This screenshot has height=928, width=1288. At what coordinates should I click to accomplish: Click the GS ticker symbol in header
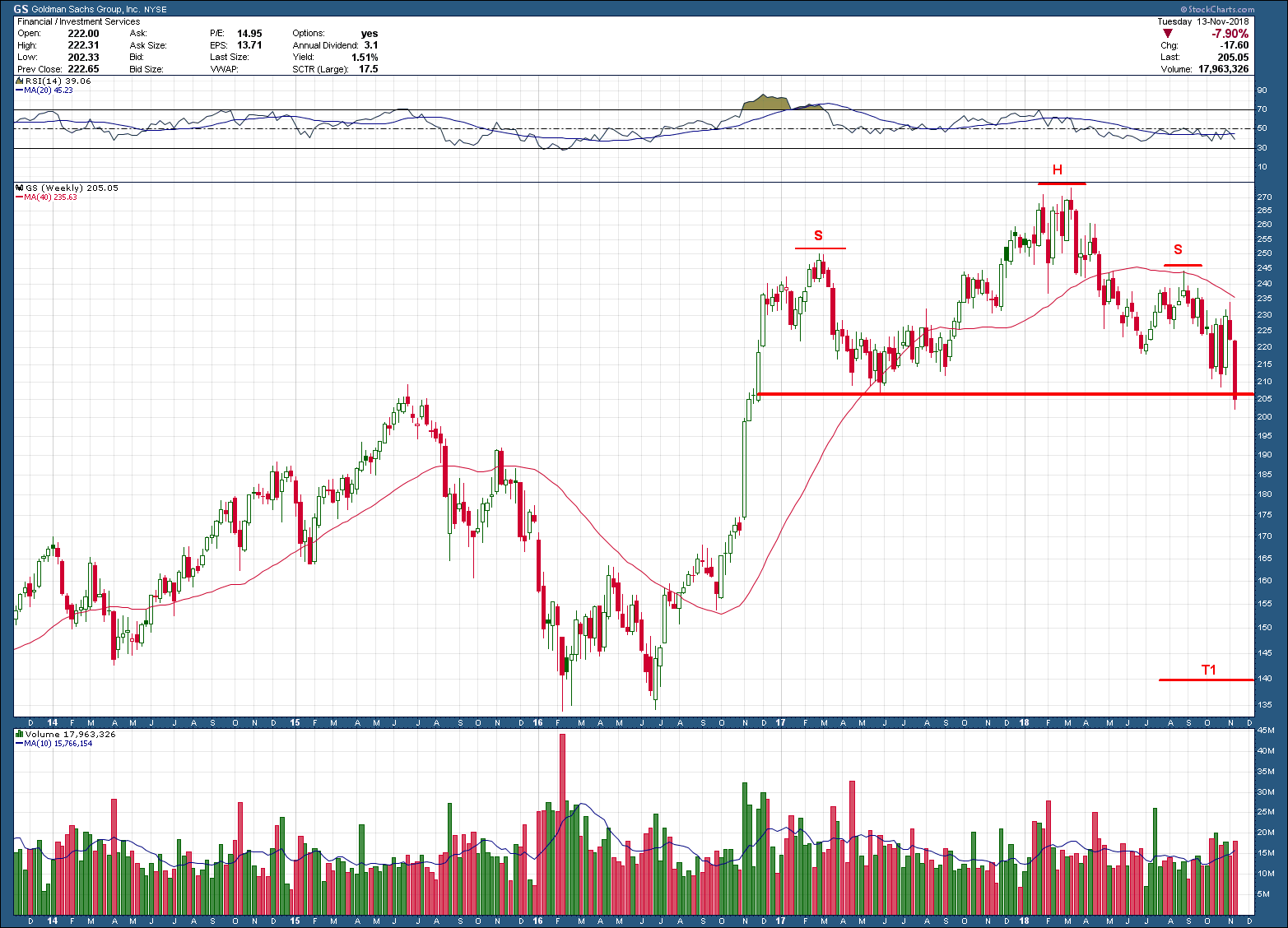pyautogui.click(x=21, y=9)
